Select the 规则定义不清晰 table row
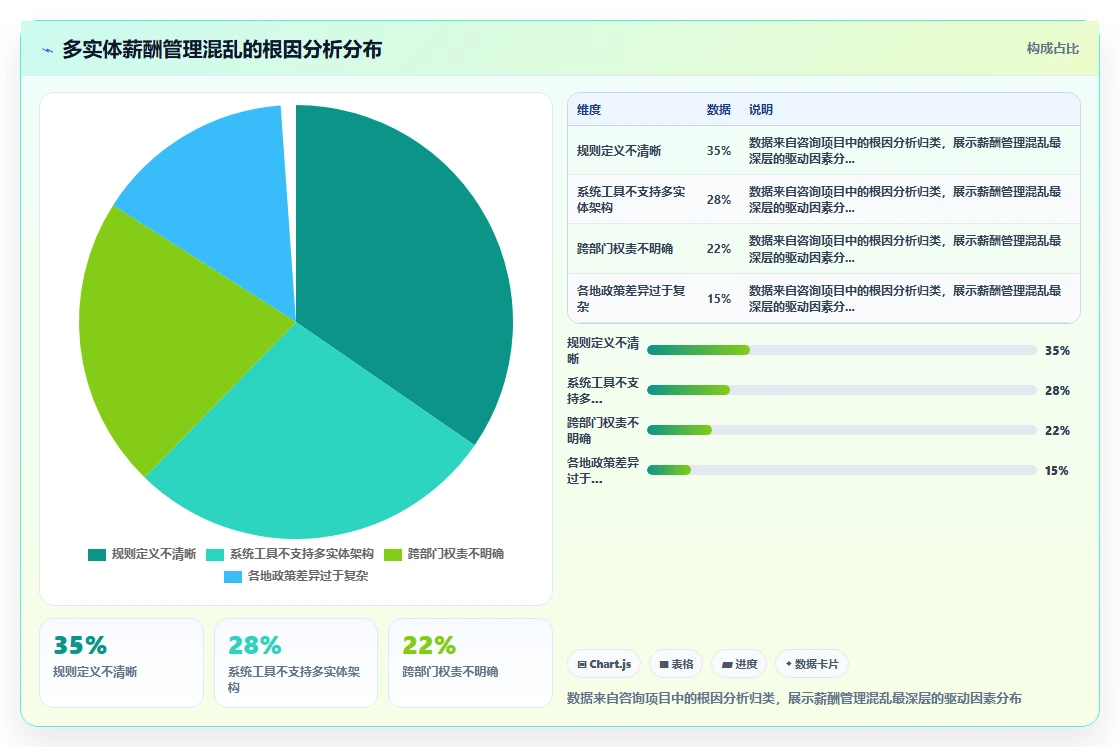The width and height of the screenshot is (1120, 747). (824, 151)
